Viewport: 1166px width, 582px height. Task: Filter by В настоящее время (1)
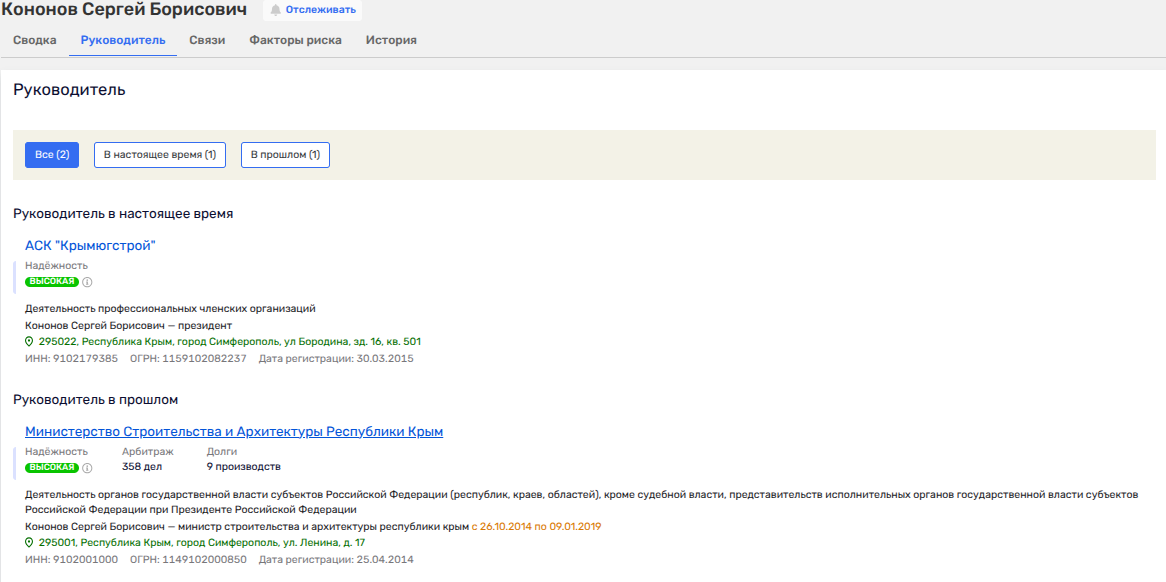click(x=160, y=155)
